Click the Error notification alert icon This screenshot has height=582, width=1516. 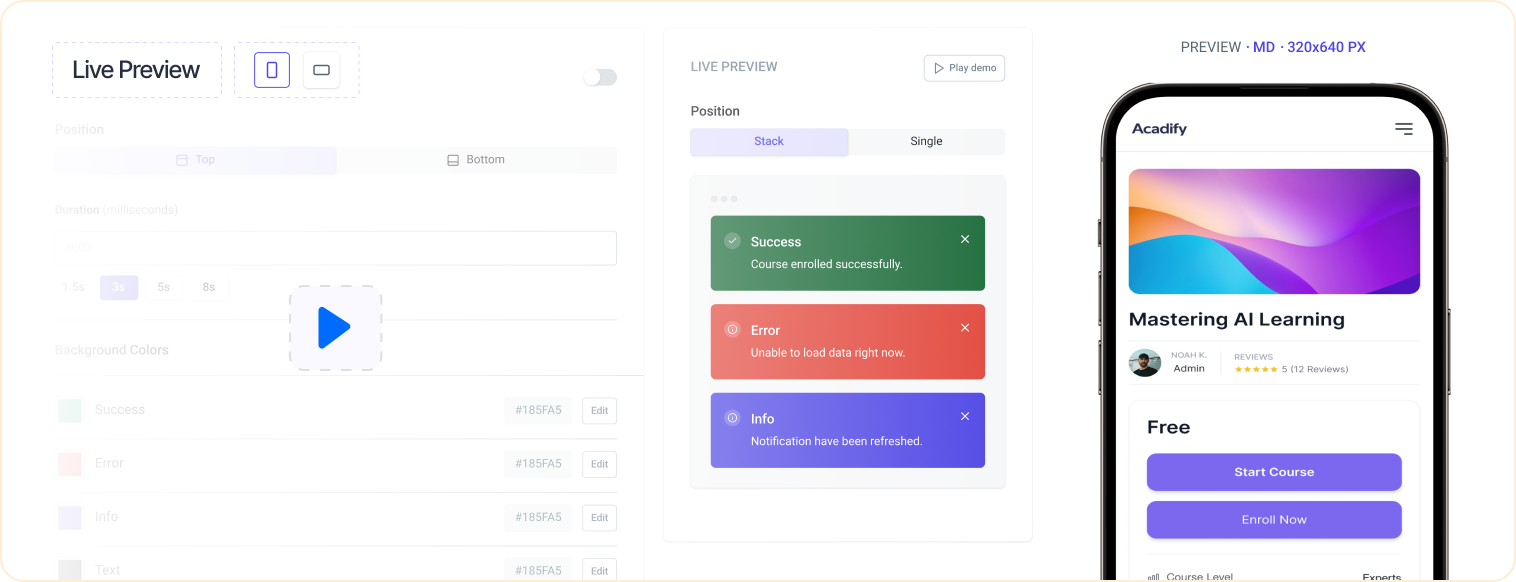[732, 329]
